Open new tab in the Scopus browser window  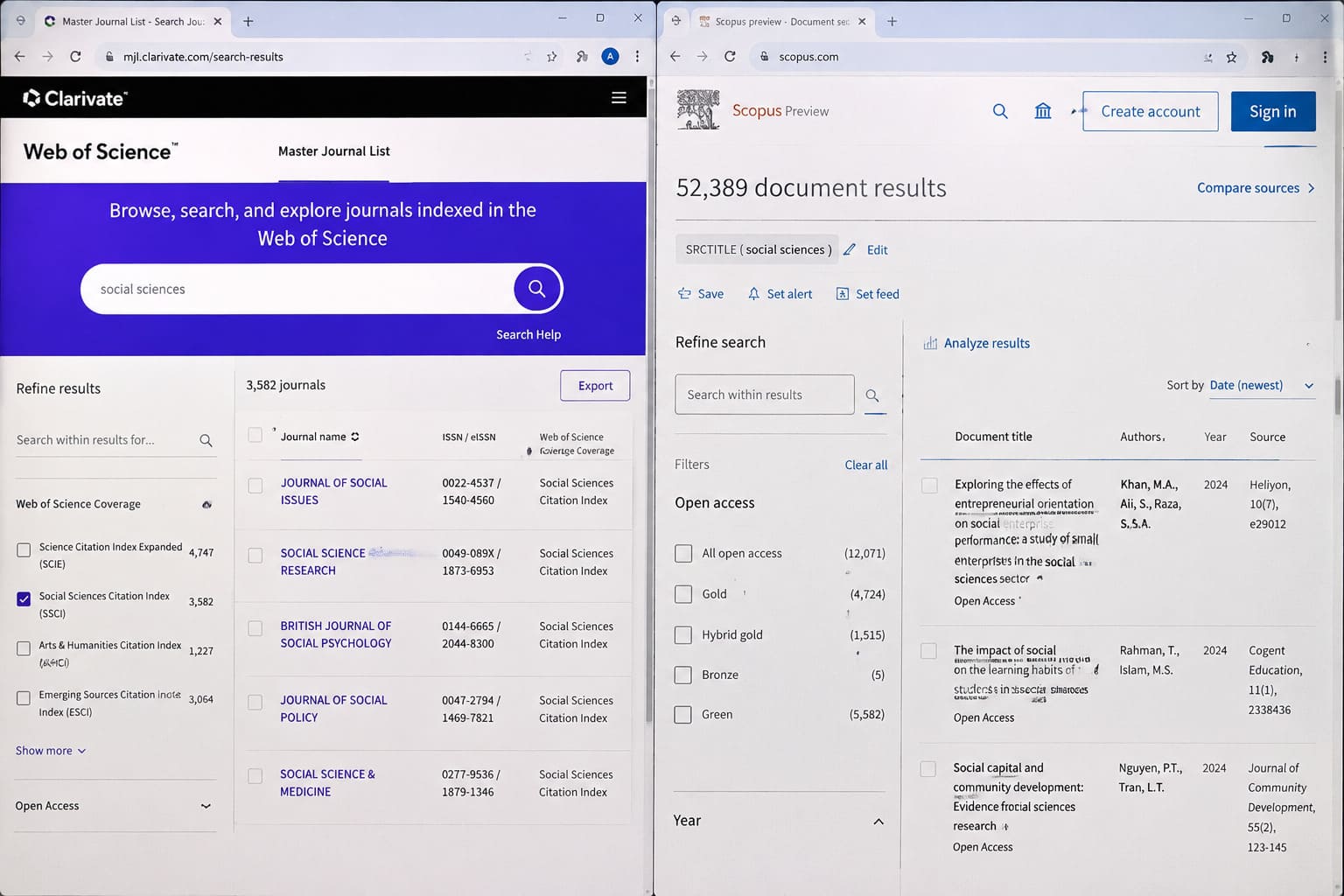coord(892,21)
